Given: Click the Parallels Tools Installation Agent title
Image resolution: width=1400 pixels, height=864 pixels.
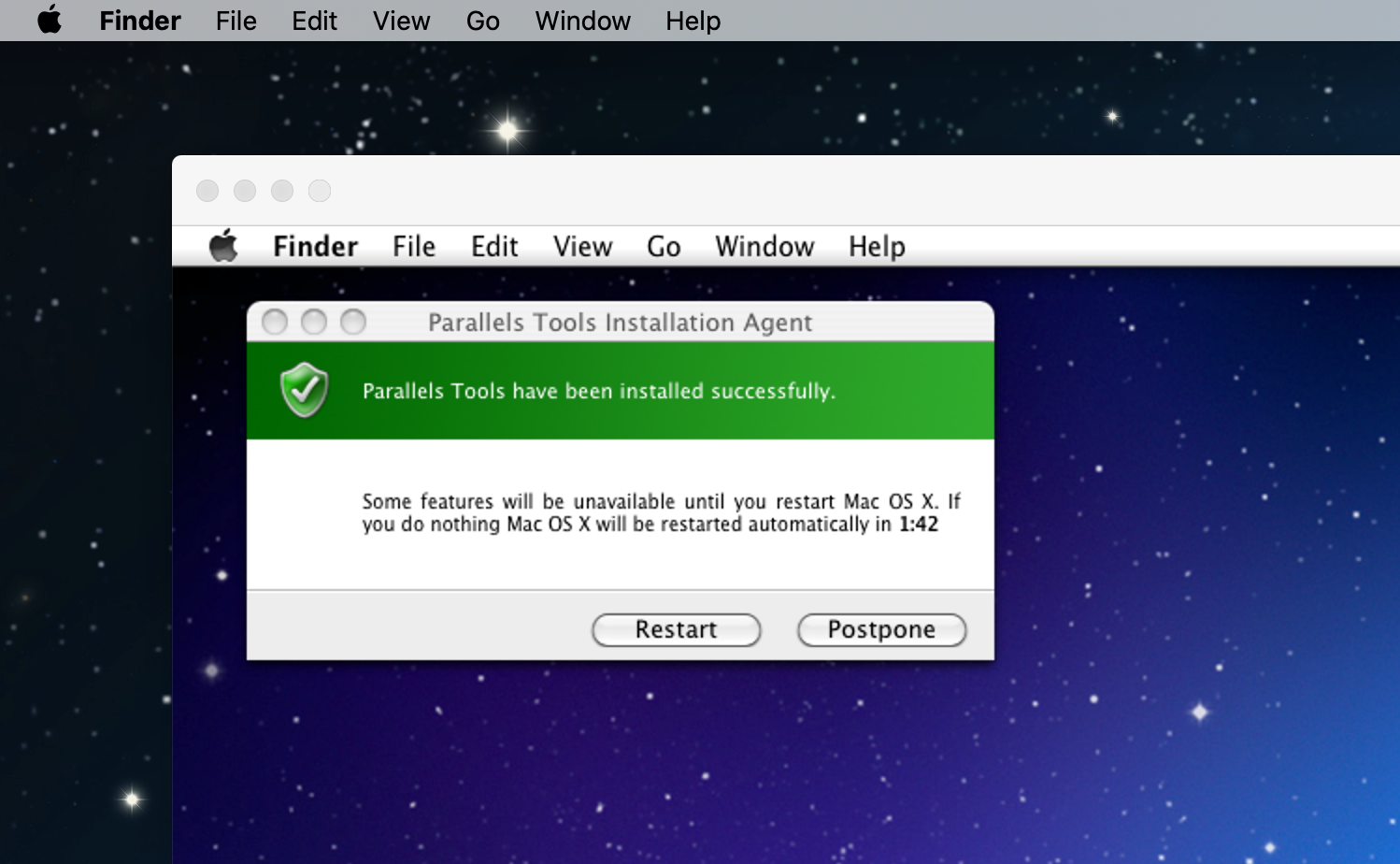Looking at the screenshot, I should [620, 323].
